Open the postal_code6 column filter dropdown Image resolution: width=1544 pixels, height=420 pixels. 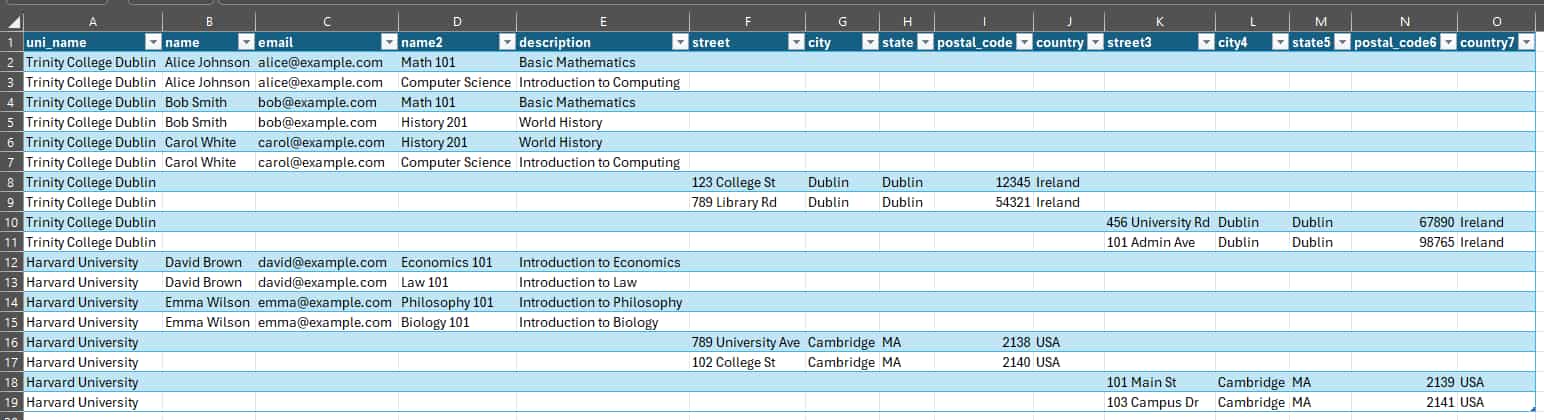[x=1447, y=42]
